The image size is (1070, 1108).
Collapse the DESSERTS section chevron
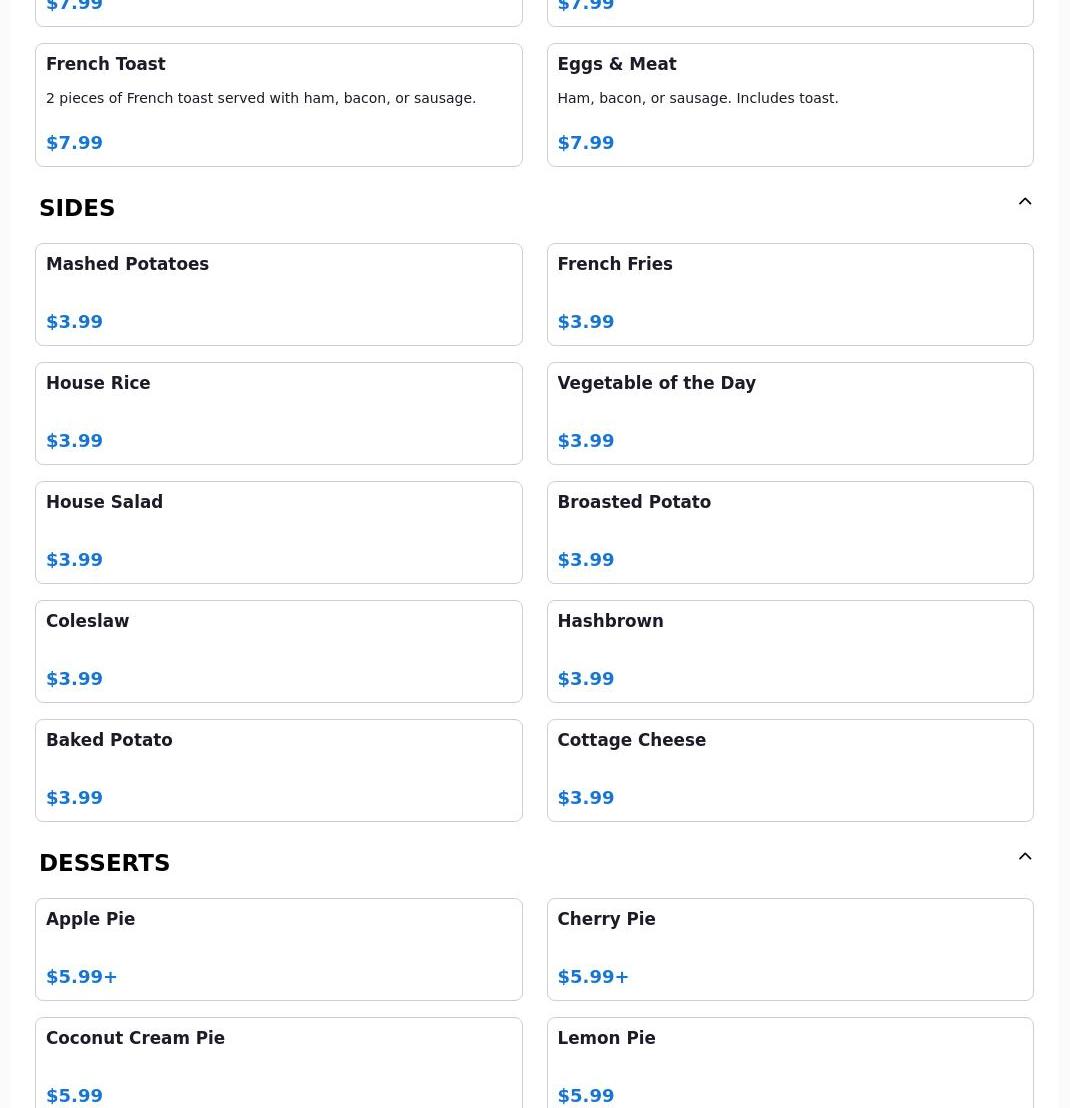point(1025,857)
